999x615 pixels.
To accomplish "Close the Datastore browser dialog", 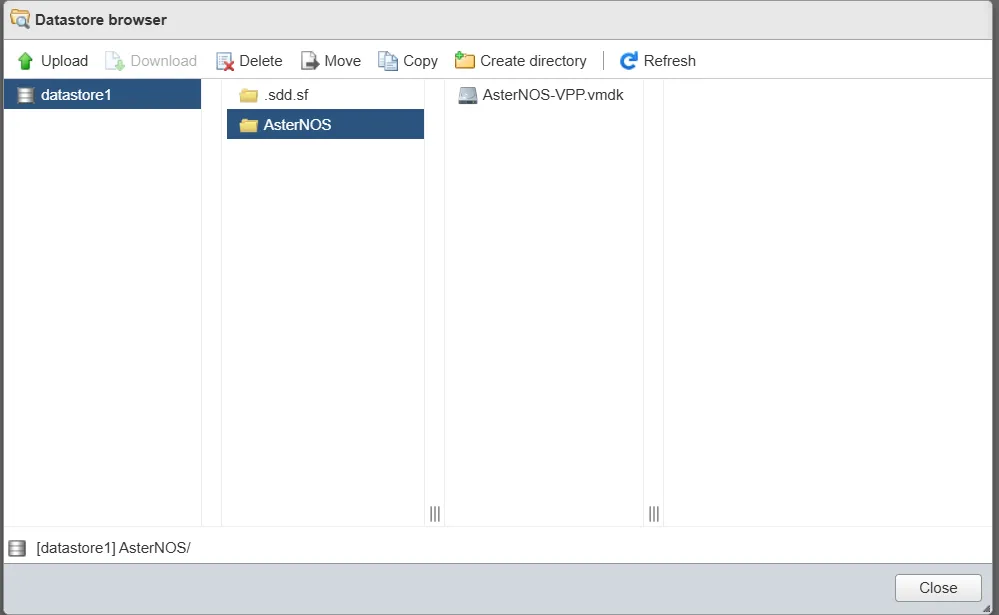I will tap(937, 588).
